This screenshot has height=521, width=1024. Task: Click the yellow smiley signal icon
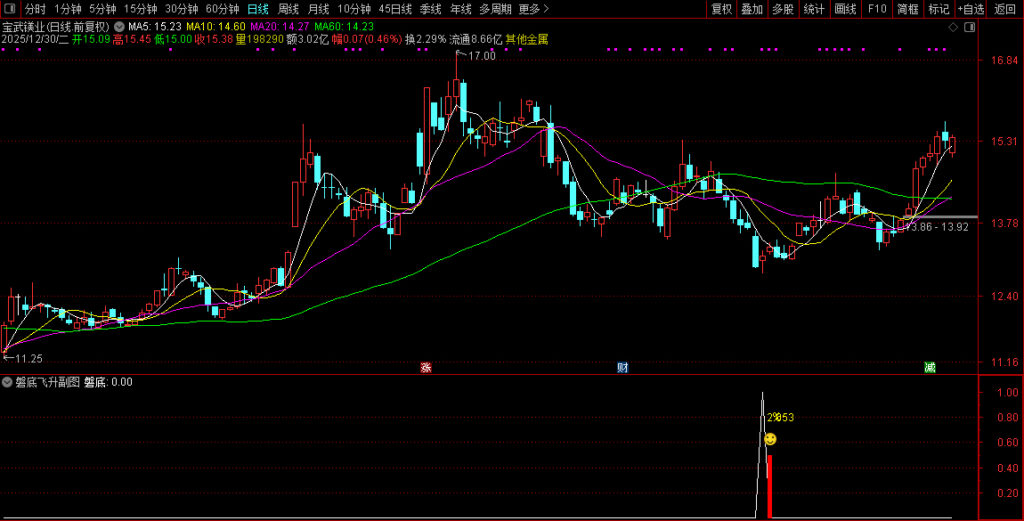coord(770,439)
